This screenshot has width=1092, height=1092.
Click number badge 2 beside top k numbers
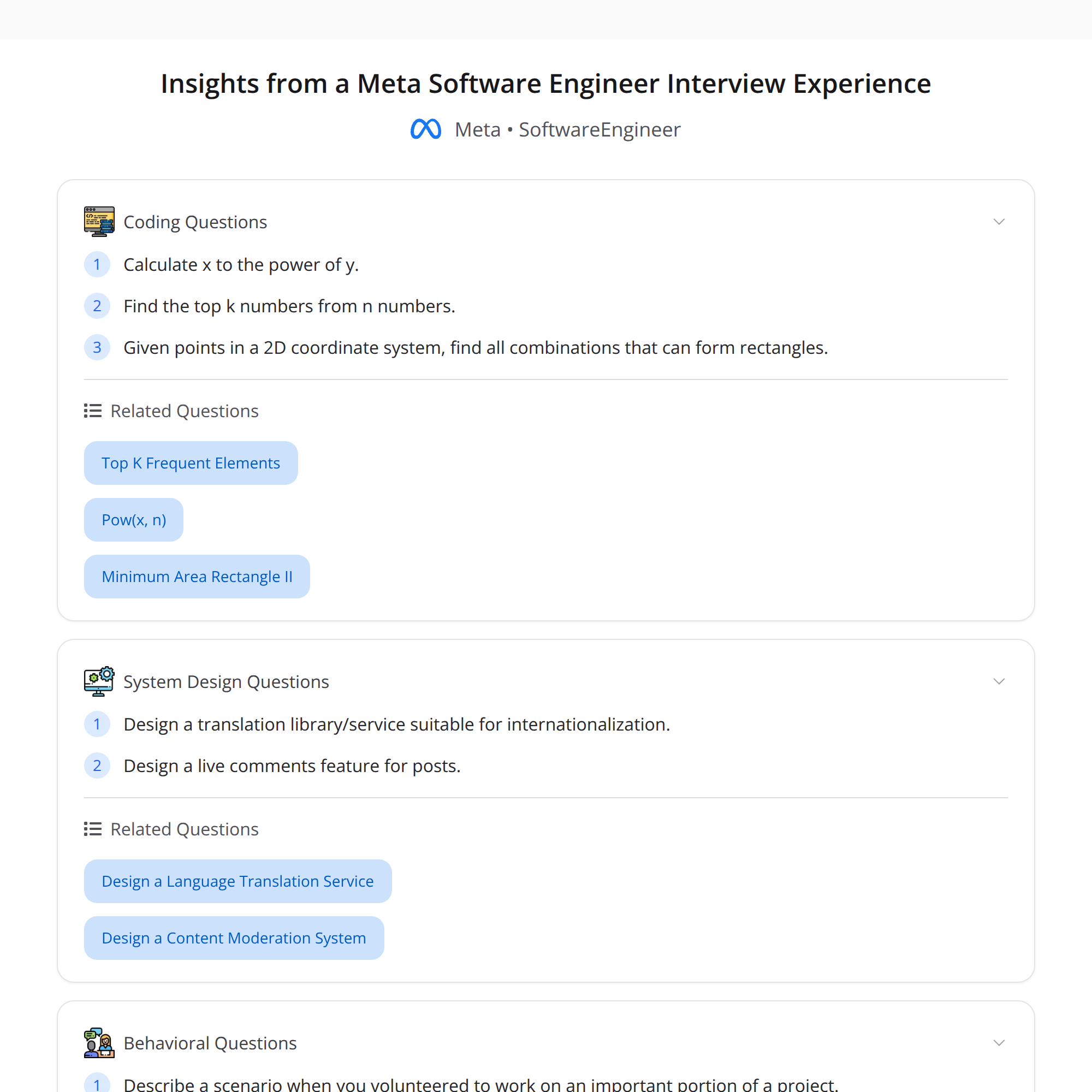coord(97,306)
